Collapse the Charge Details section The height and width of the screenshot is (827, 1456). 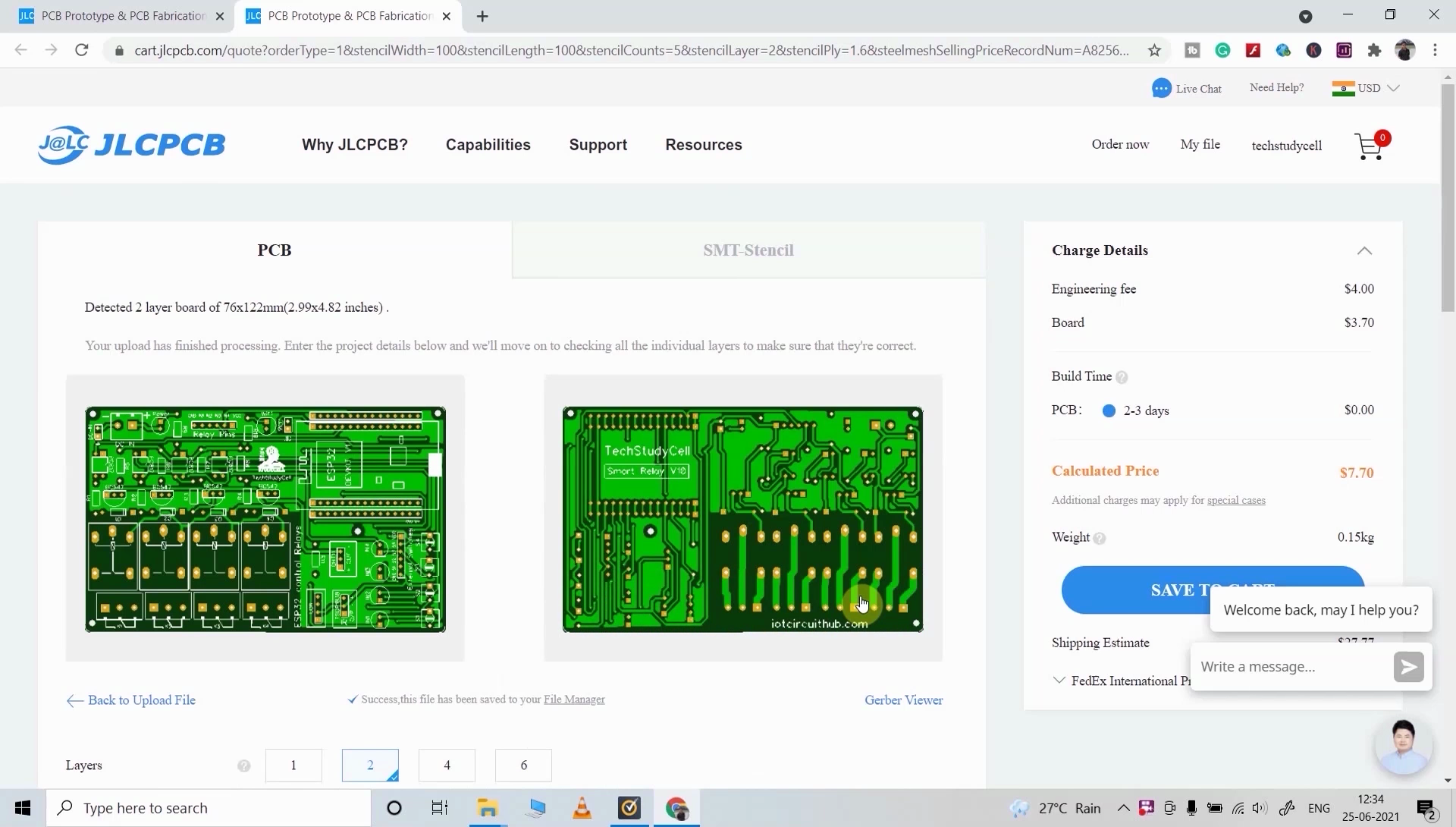point(1364,250)
